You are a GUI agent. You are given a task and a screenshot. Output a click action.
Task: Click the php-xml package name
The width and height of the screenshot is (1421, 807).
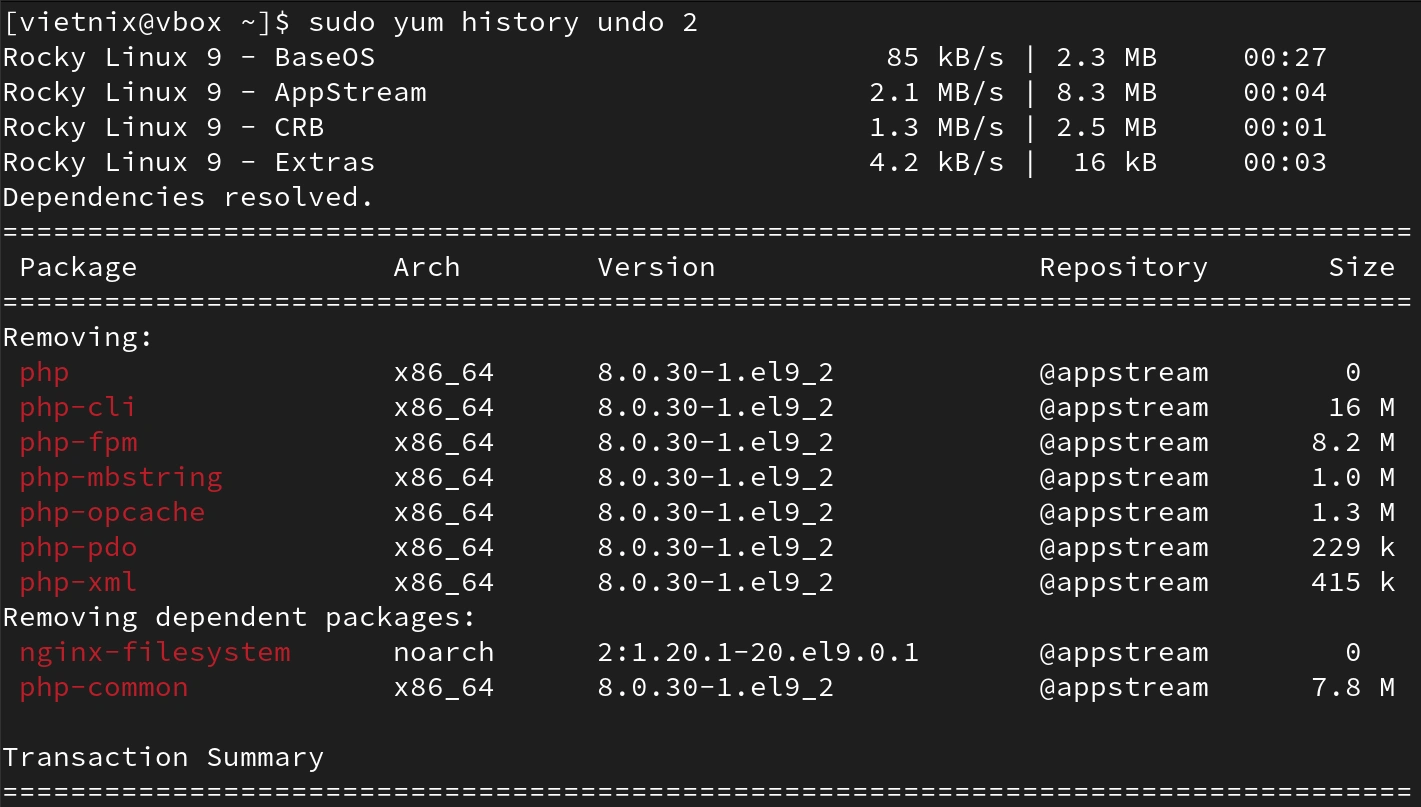[78, 583]
